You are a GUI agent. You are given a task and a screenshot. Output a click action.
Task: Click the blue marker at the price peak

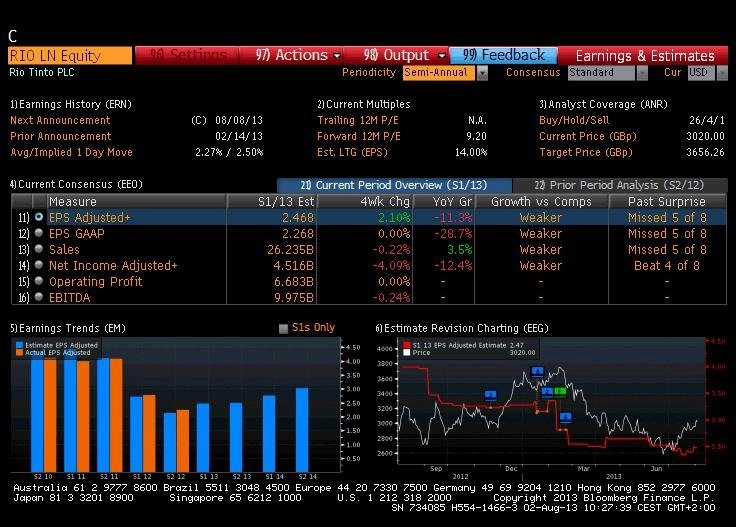[x=537, y=371]
